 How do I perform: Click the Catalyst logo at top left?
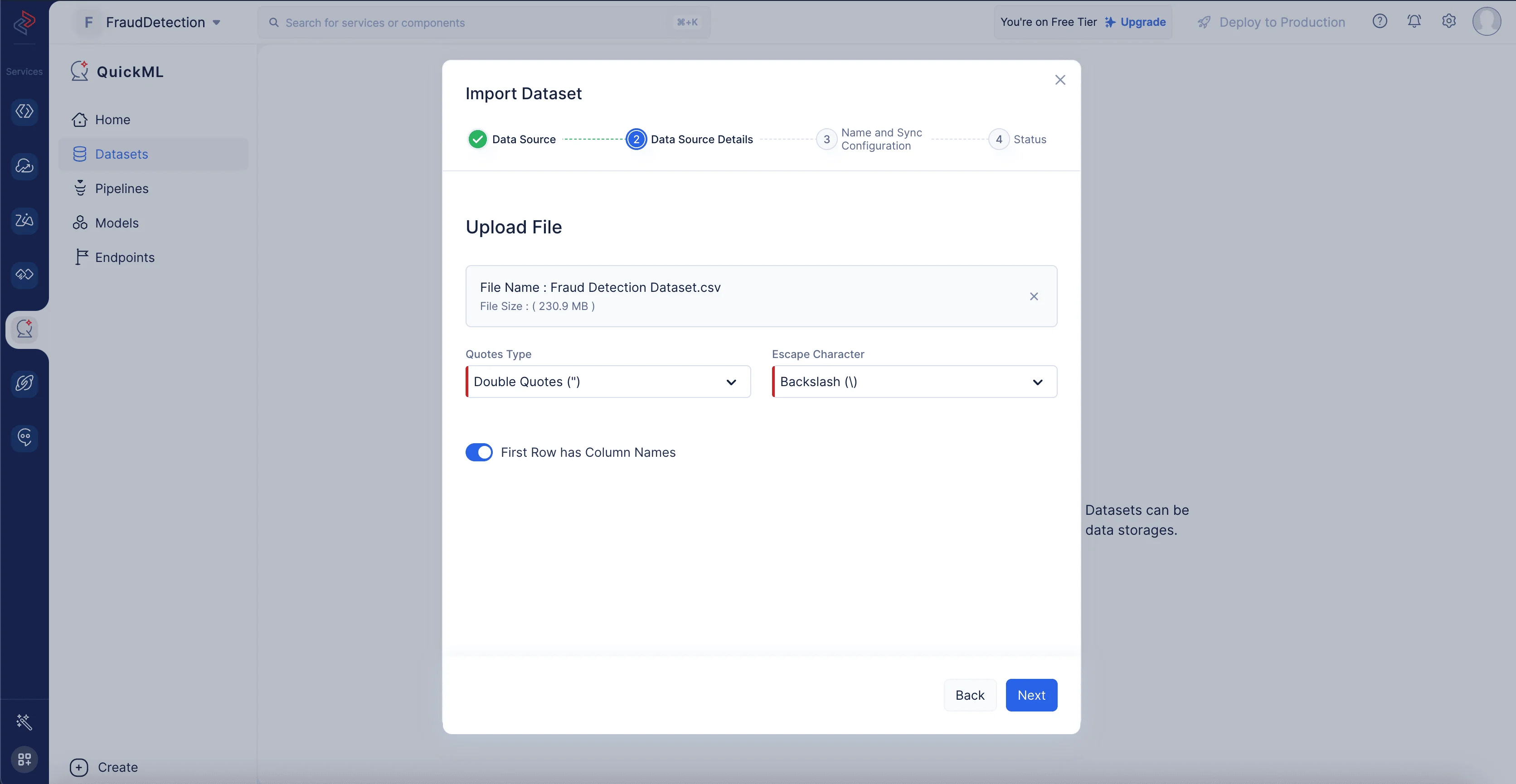click(24, 22)
